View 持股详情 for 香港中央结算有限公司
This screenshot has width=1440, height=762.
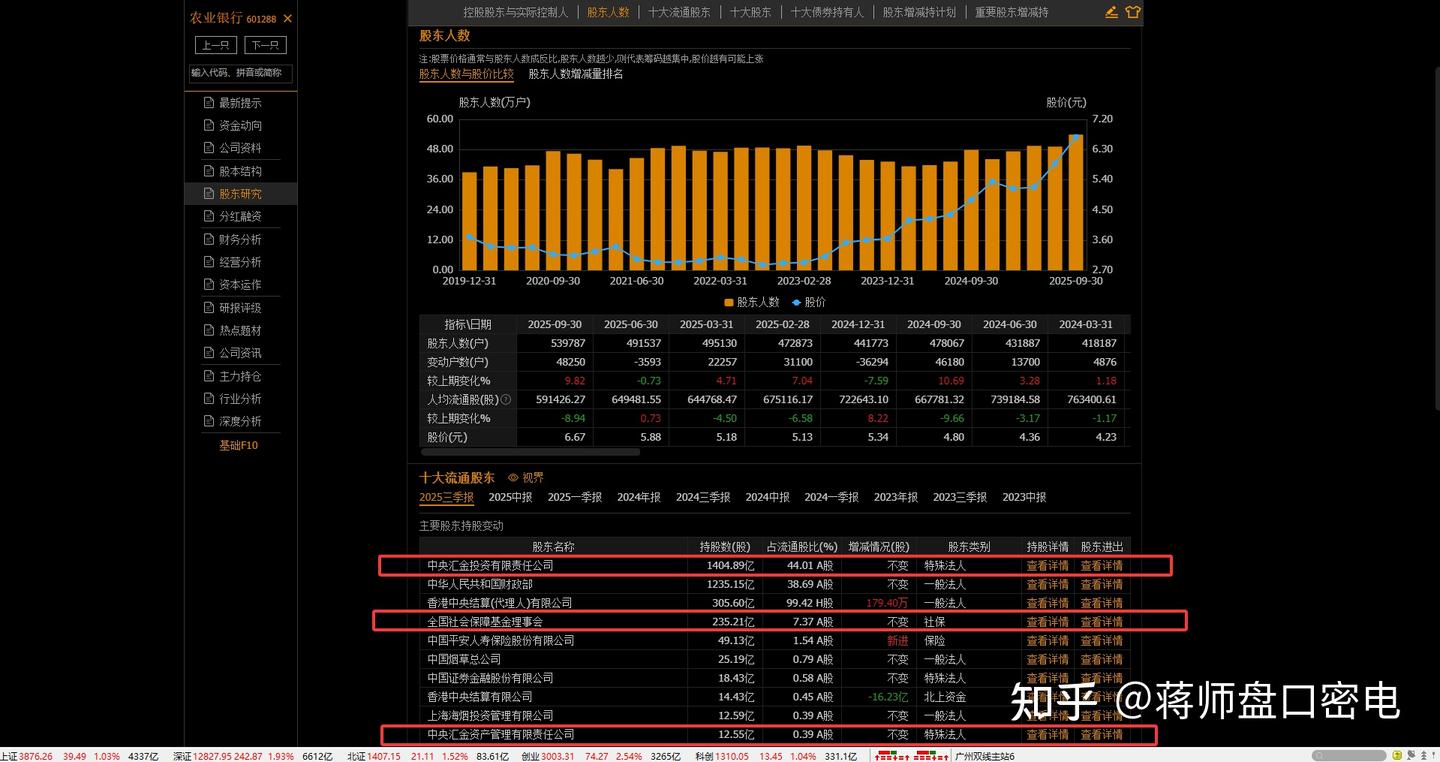(1048, 697)
